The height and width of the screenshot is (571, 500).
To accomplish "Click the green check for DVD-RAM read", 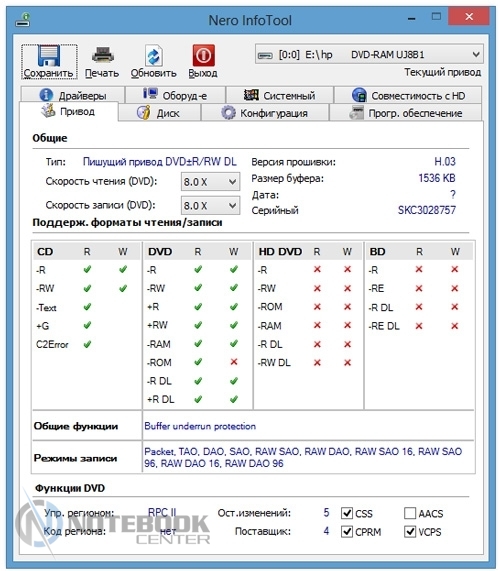I will pyautogui.click(x=198, y=343).
